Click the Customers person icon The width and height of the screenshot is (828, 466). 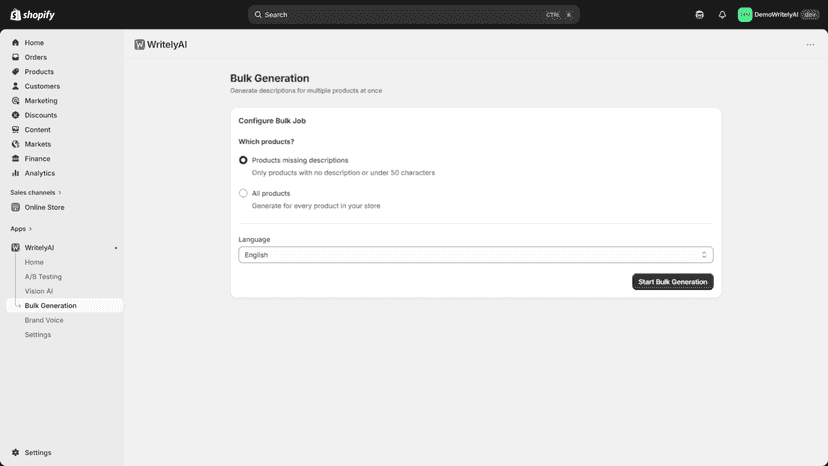click(x=15, y=86)
